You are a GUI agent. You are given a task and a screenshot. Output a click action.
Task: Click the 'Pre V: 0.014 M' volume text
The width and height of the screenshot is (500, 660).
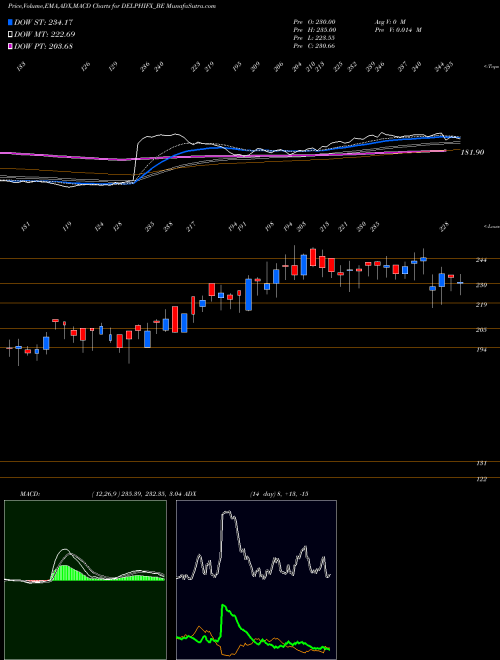398,30
